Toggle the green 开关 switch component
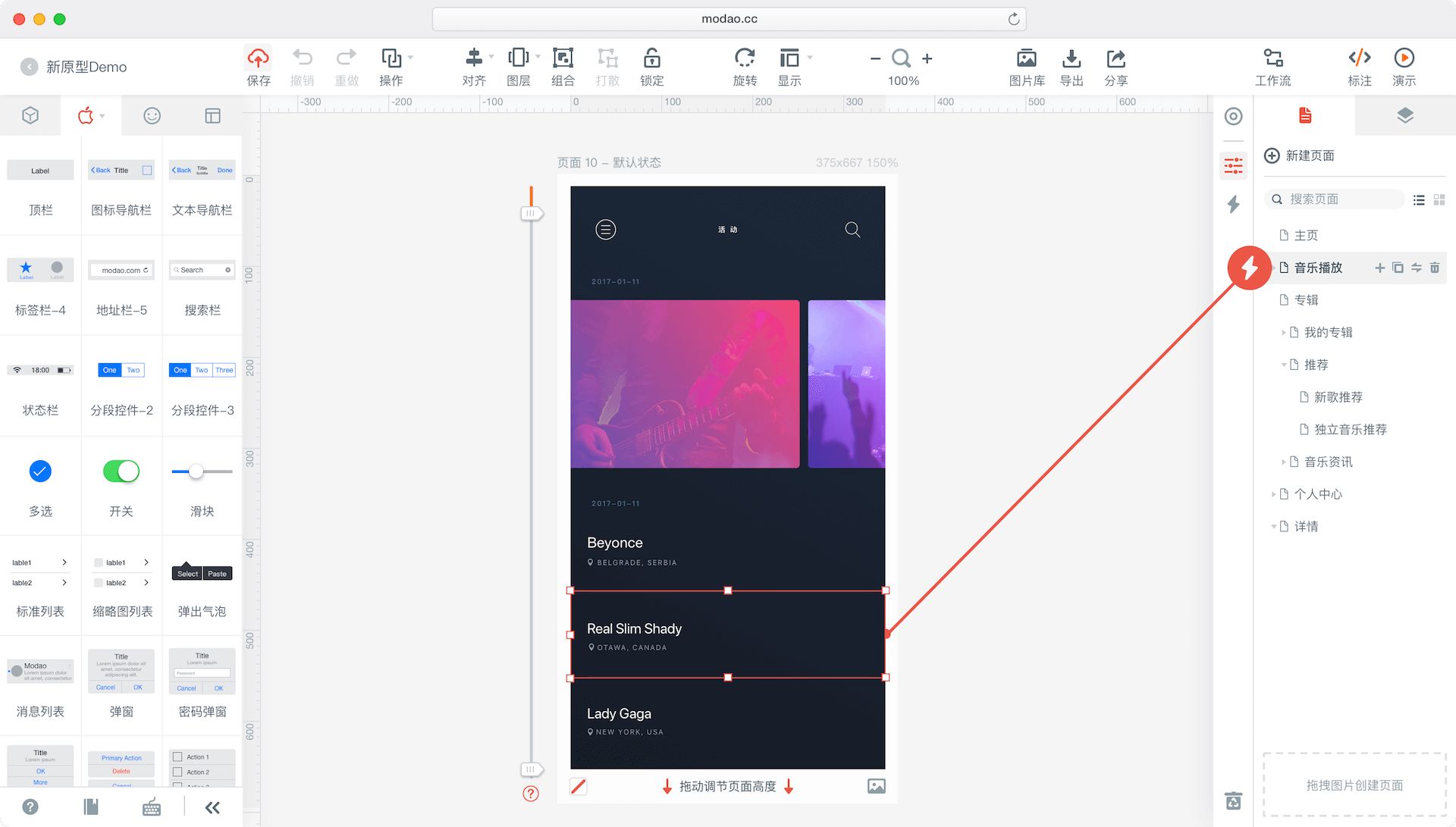This screenshot has width=1456, height=827. click(x=121, y=471)
